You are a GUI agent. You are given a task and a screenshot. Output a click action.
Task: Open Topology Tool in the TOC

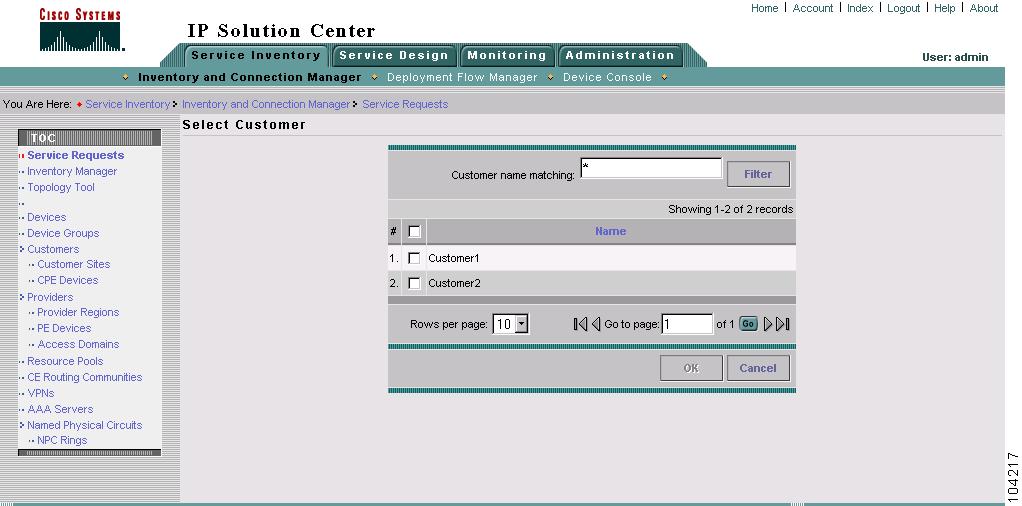pyautogui.click(x=61, y=187)
